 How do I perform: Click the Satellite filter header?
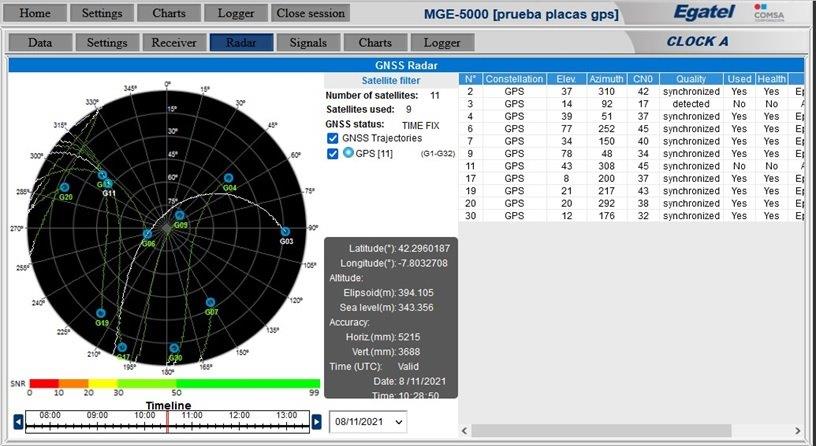(391, 81)
